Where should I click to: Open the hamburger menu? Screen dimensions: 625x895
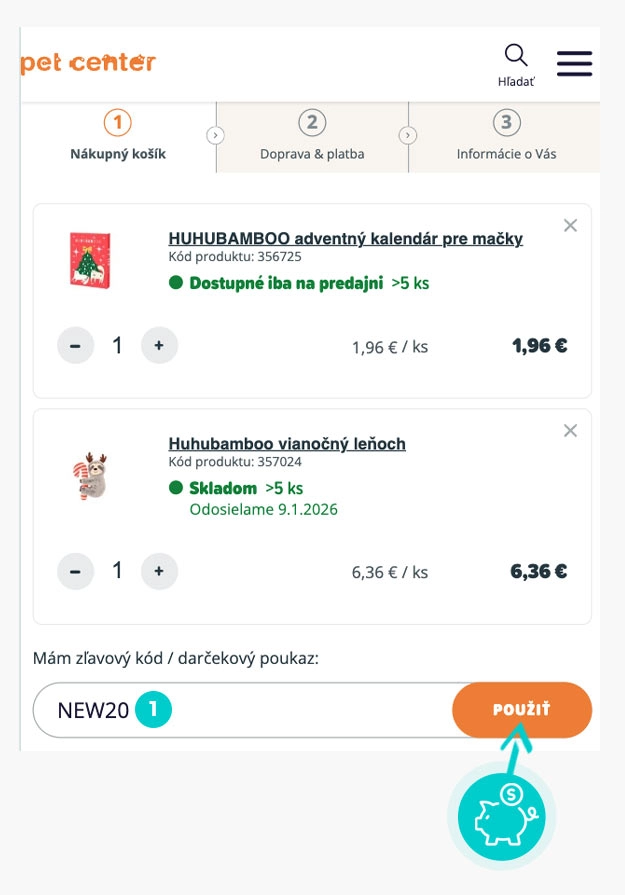[x=574, y=63]
